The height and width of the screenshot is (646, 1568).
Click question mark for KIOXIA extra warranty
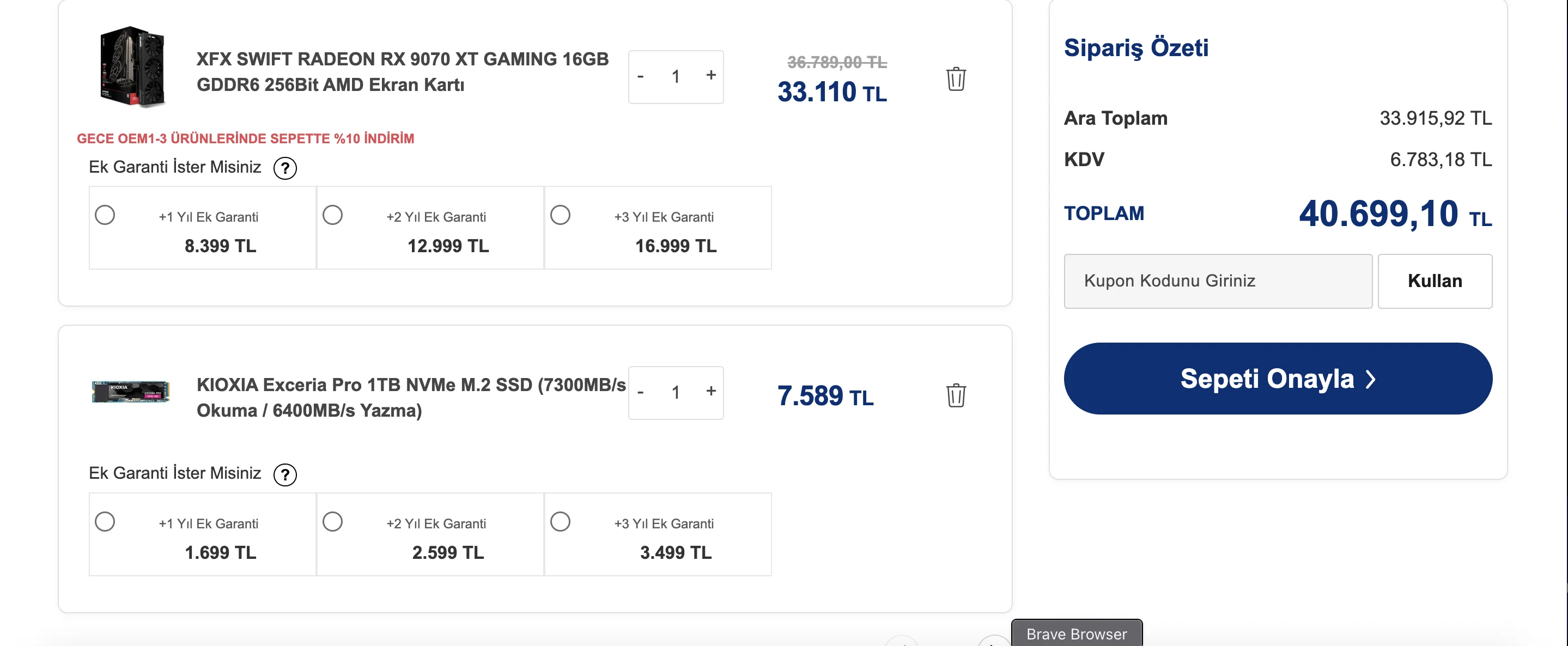pyautogui.click(x=285, y=474)
